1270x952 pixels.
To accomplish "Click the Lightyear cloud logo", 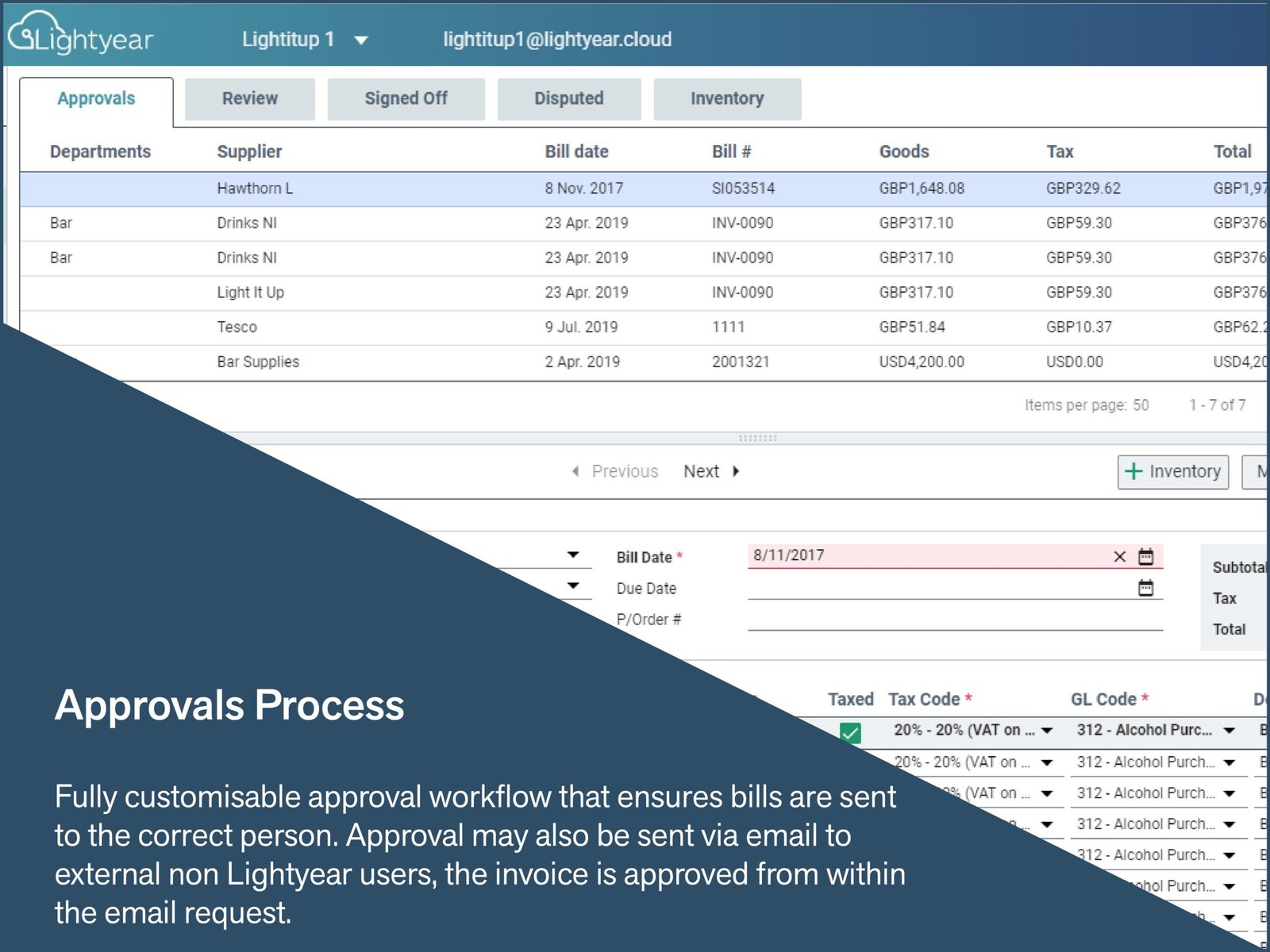I will [79, 33].
